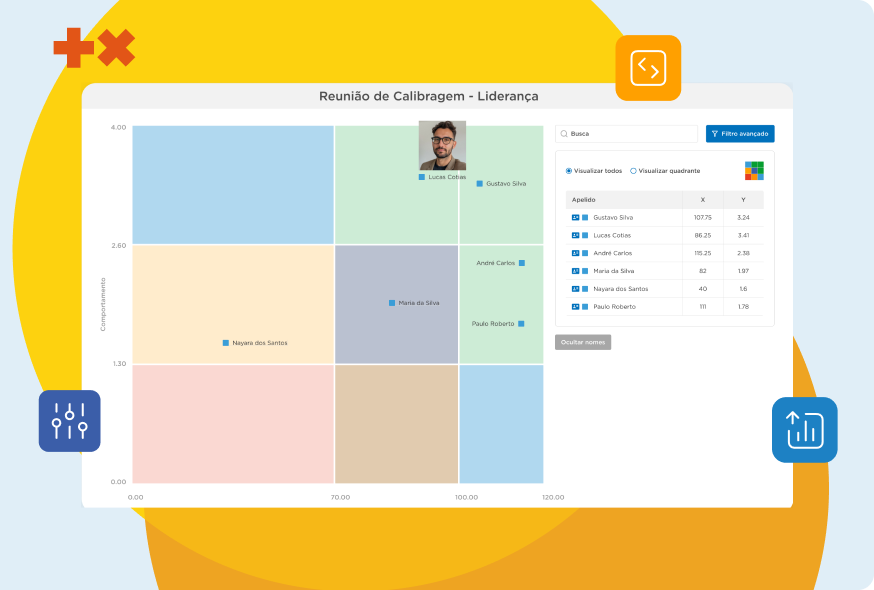Screen dimensions: 874x590
Task: Click Lucas Cotias's blue color square in table
Action: point(585,235)
